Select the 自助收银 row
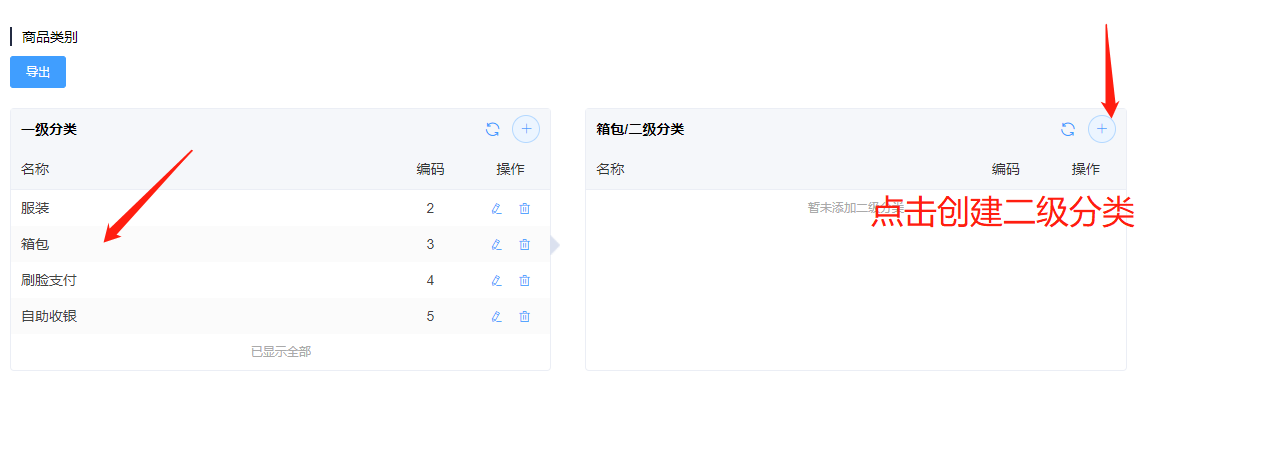The height and width of the screenshot is (465, 1273). [x=280, y=316]
